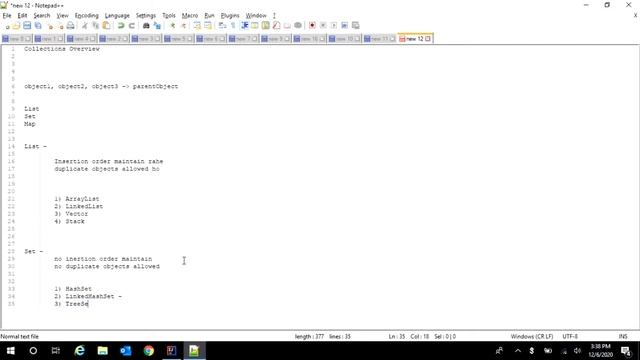Click the Cut scissors icon
Screen dimensions: 640x360
coord(85,26)
